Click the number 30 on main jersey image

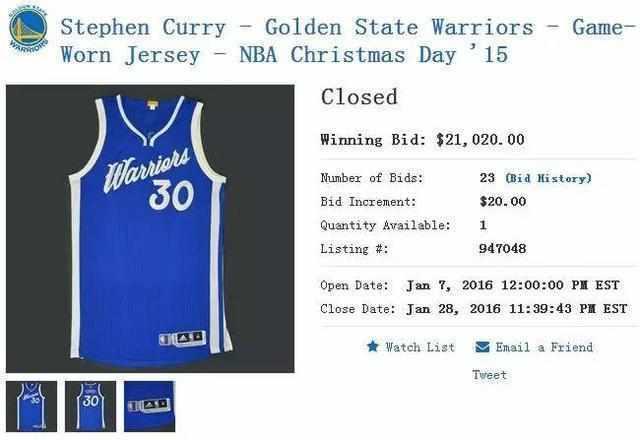click(x=171, y=196)
